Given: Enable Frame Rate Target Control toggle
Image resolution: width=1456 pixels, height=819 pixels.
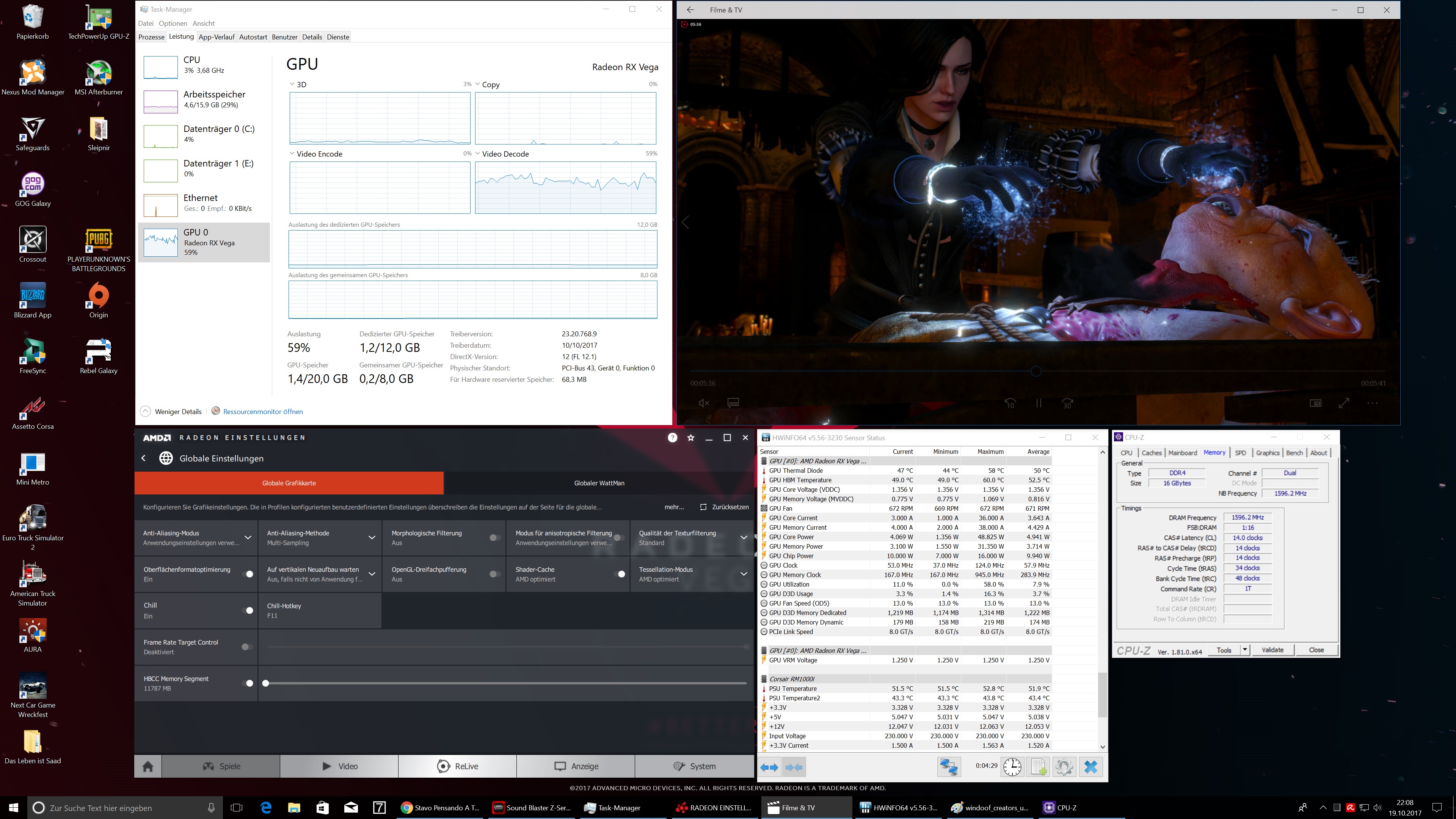Looking at the screenshot, I should point(246,646).
